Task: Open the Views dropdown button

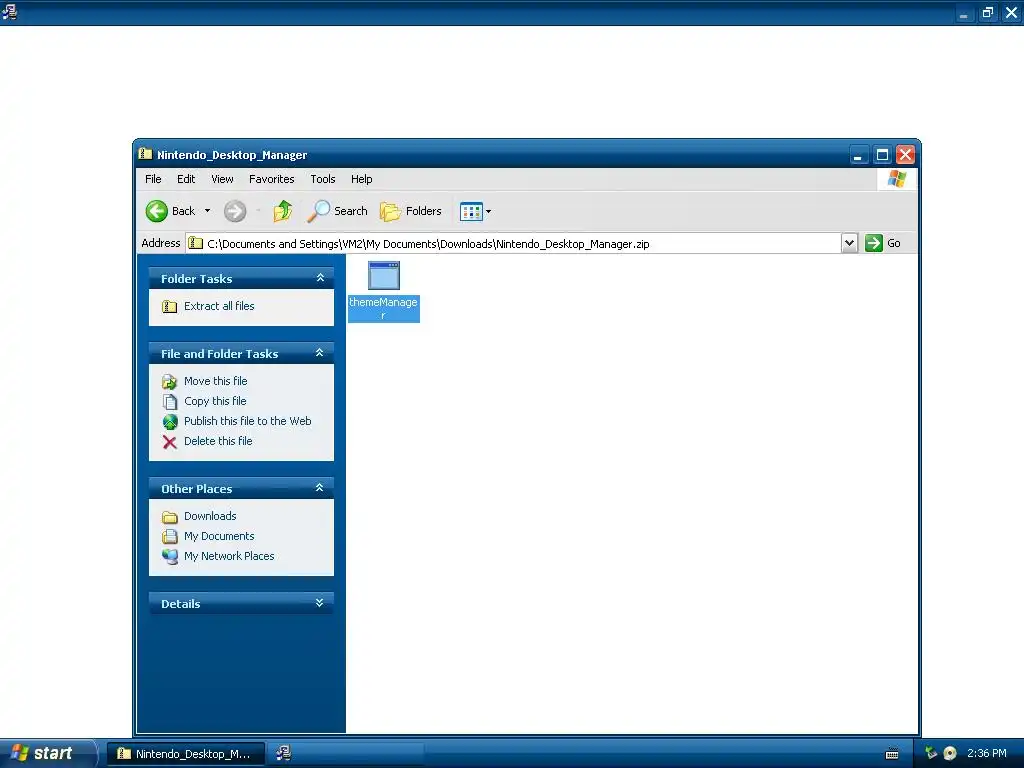Action: [x=475, y=211]
